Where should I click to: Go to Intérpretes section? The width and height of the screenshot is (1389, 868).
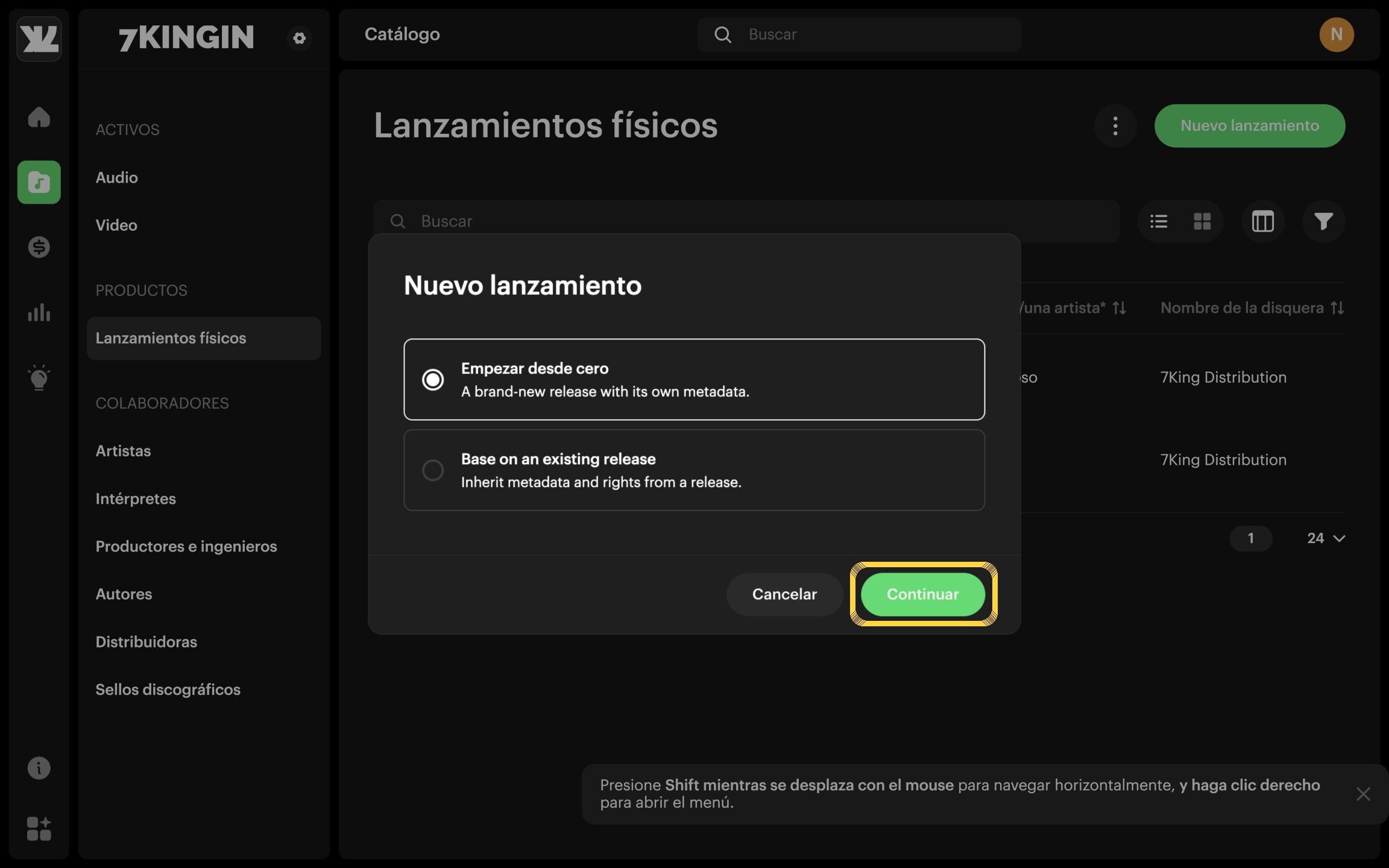coord(136,498)
